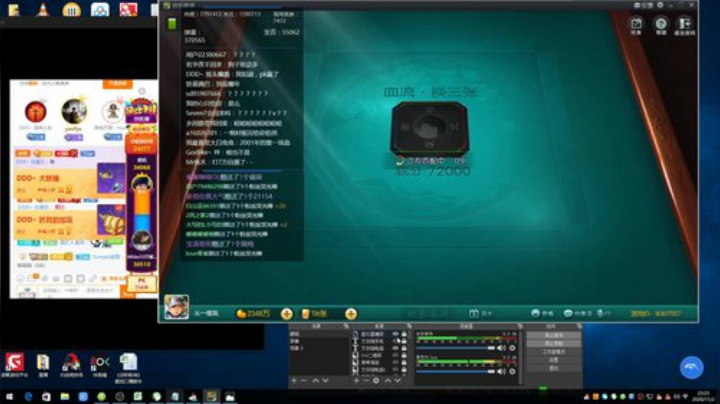The width and height of the screenshot is (720, 404).
Task: Pop out the OBS mixer dock
Action: pyautogui.click(x=520, y=326)
